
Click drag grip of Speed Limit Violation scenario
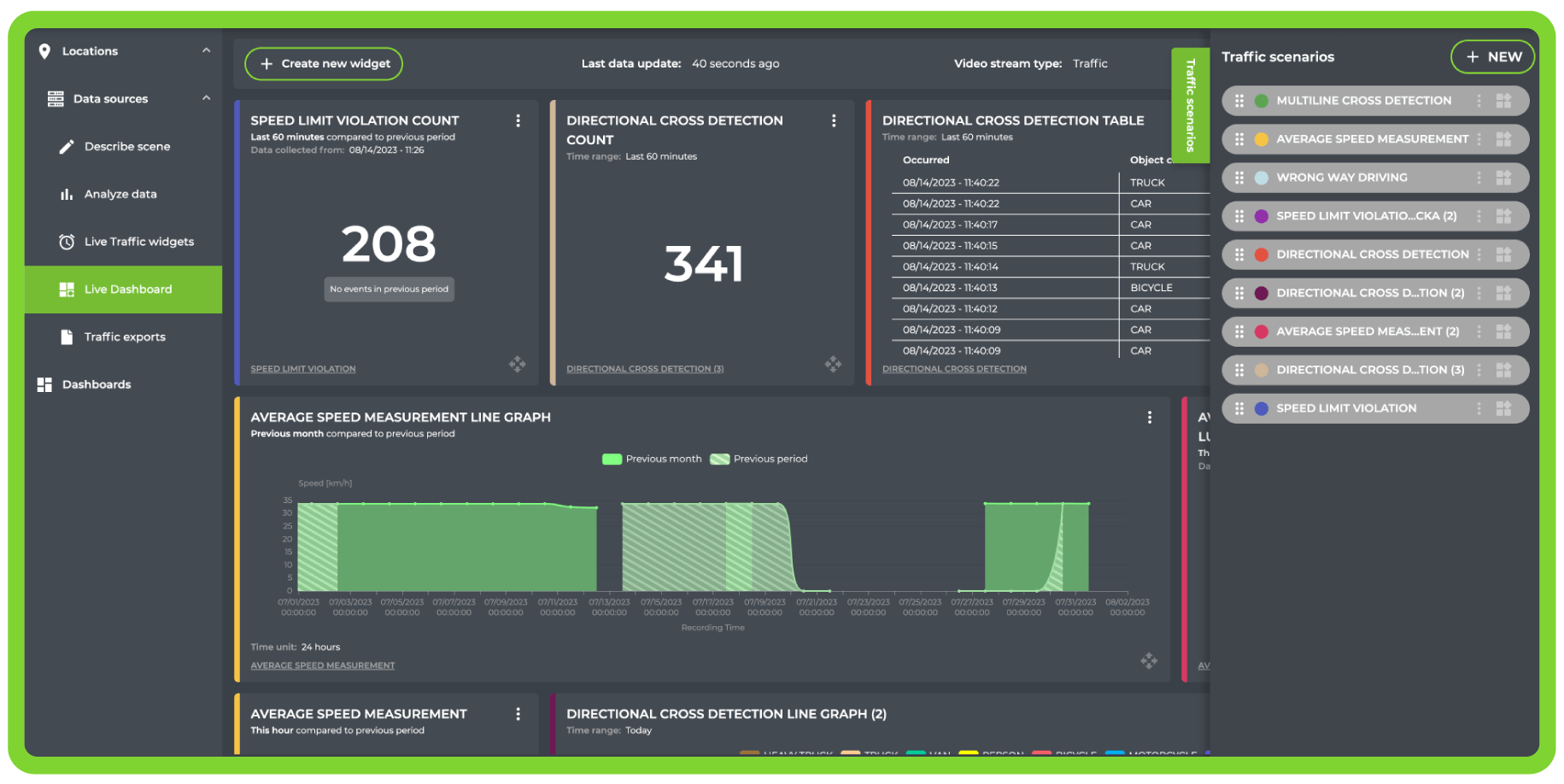tap(1239, 408)
